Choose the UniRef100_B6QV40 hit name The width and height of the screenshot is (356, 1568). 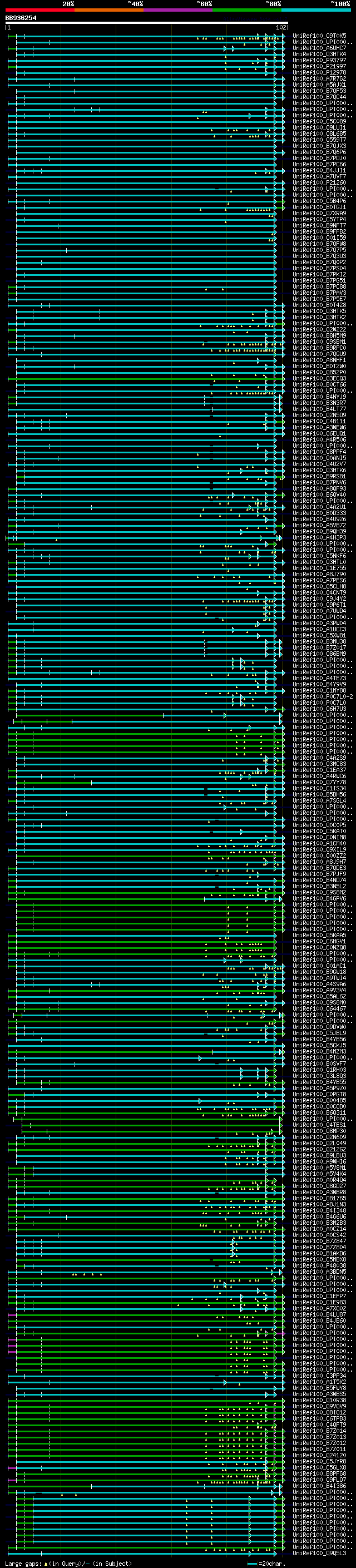click(x=319, y=495)
